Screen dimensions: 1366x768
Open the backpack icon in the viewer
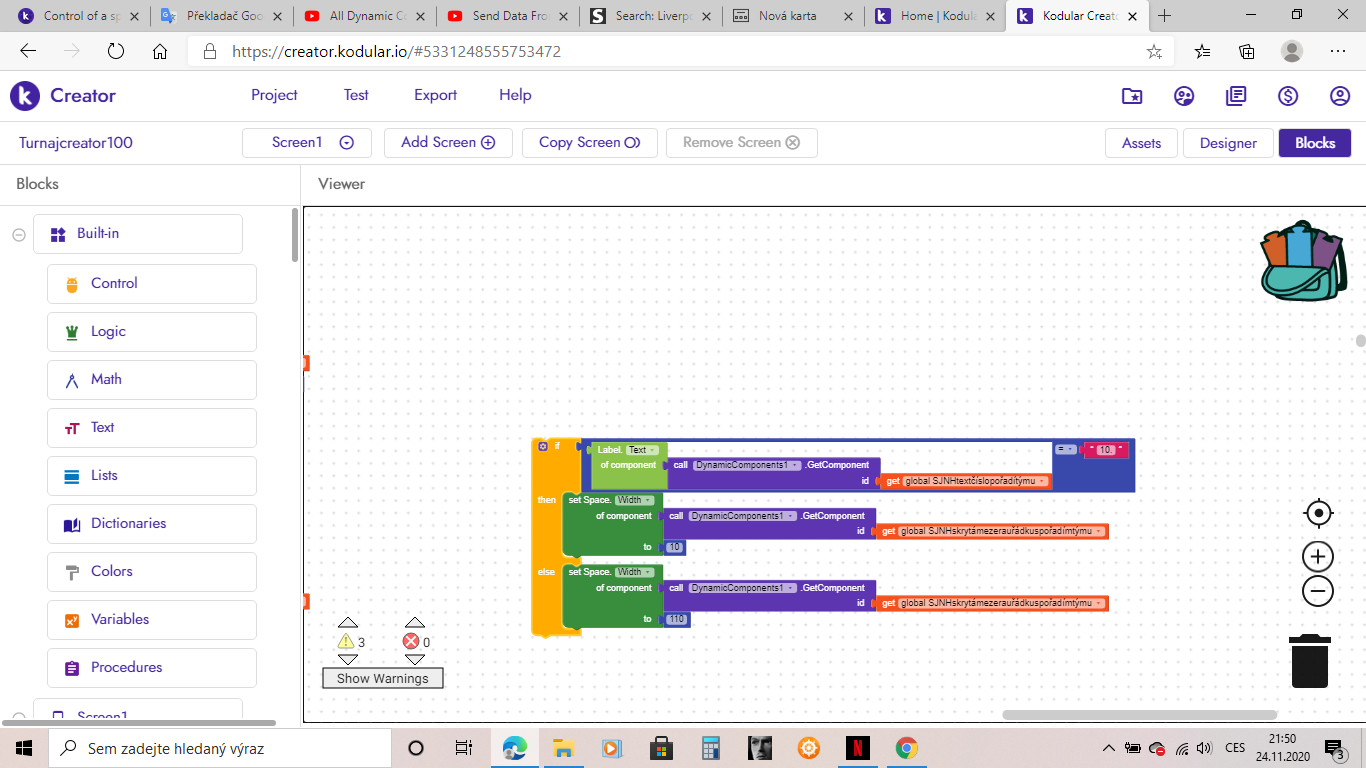1304,261
